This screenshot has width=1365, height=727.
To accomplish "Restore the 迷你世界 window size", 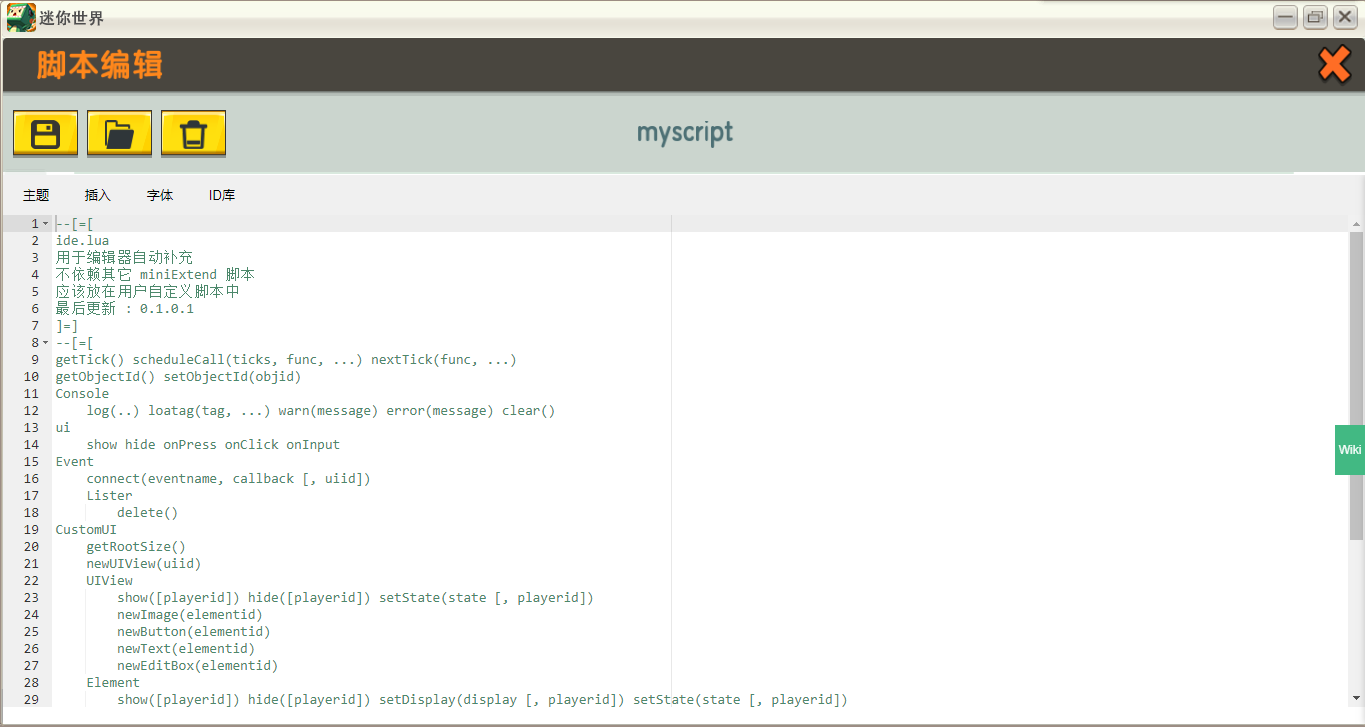I will click(x=1315, y=17).
